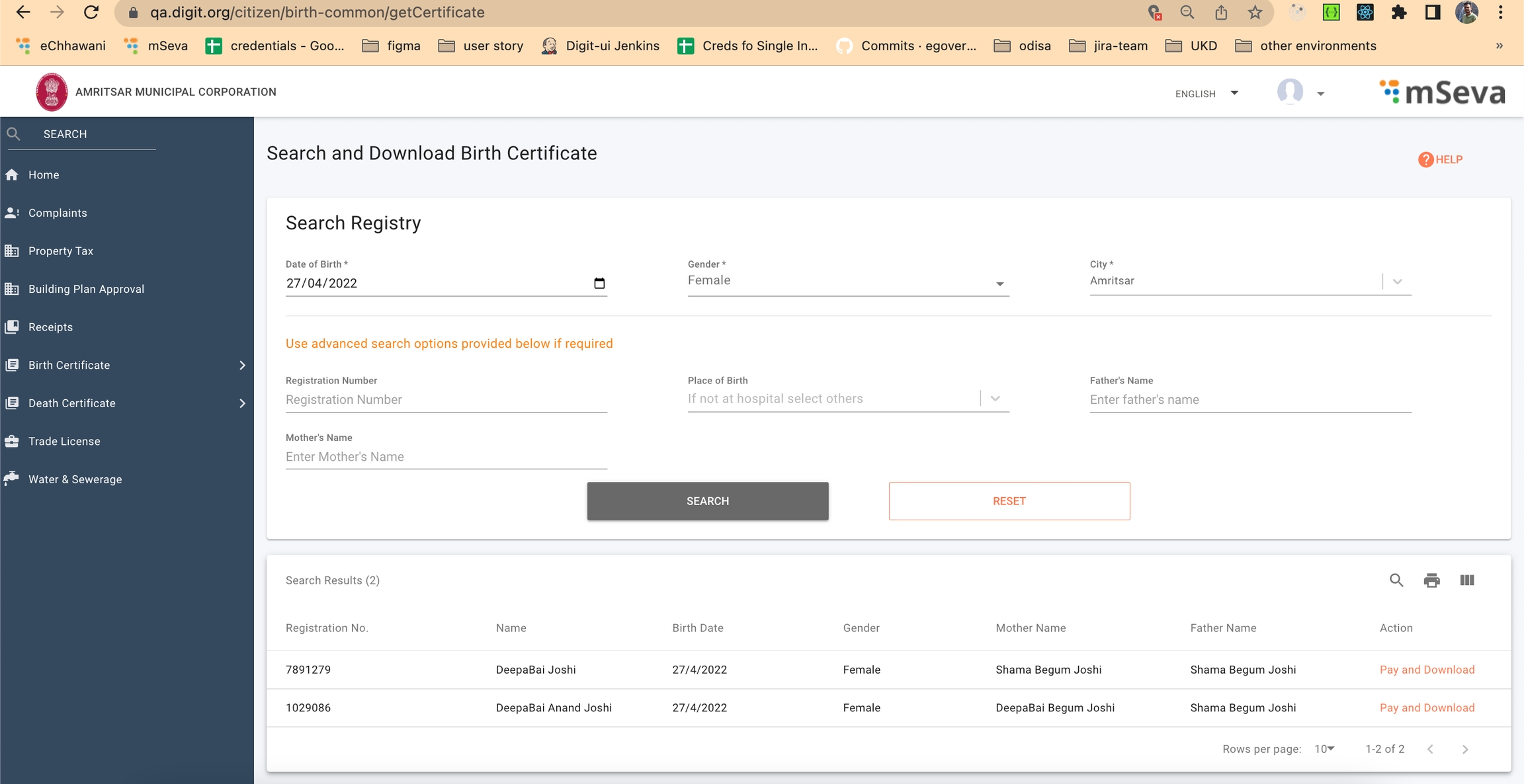Click the mSeva logo

pyautogui.click(x=1442, y=93)
